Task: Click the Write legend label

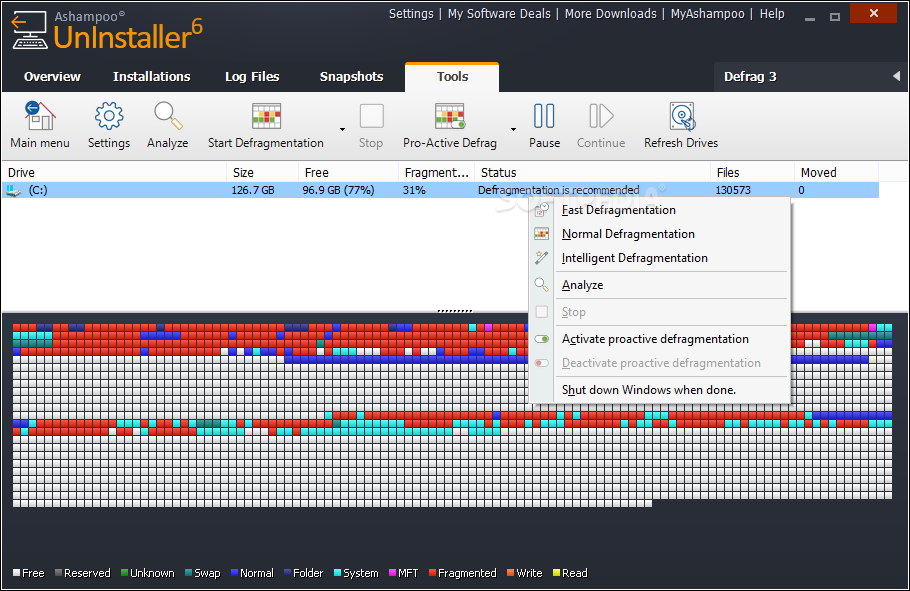Action: (529, 573)
